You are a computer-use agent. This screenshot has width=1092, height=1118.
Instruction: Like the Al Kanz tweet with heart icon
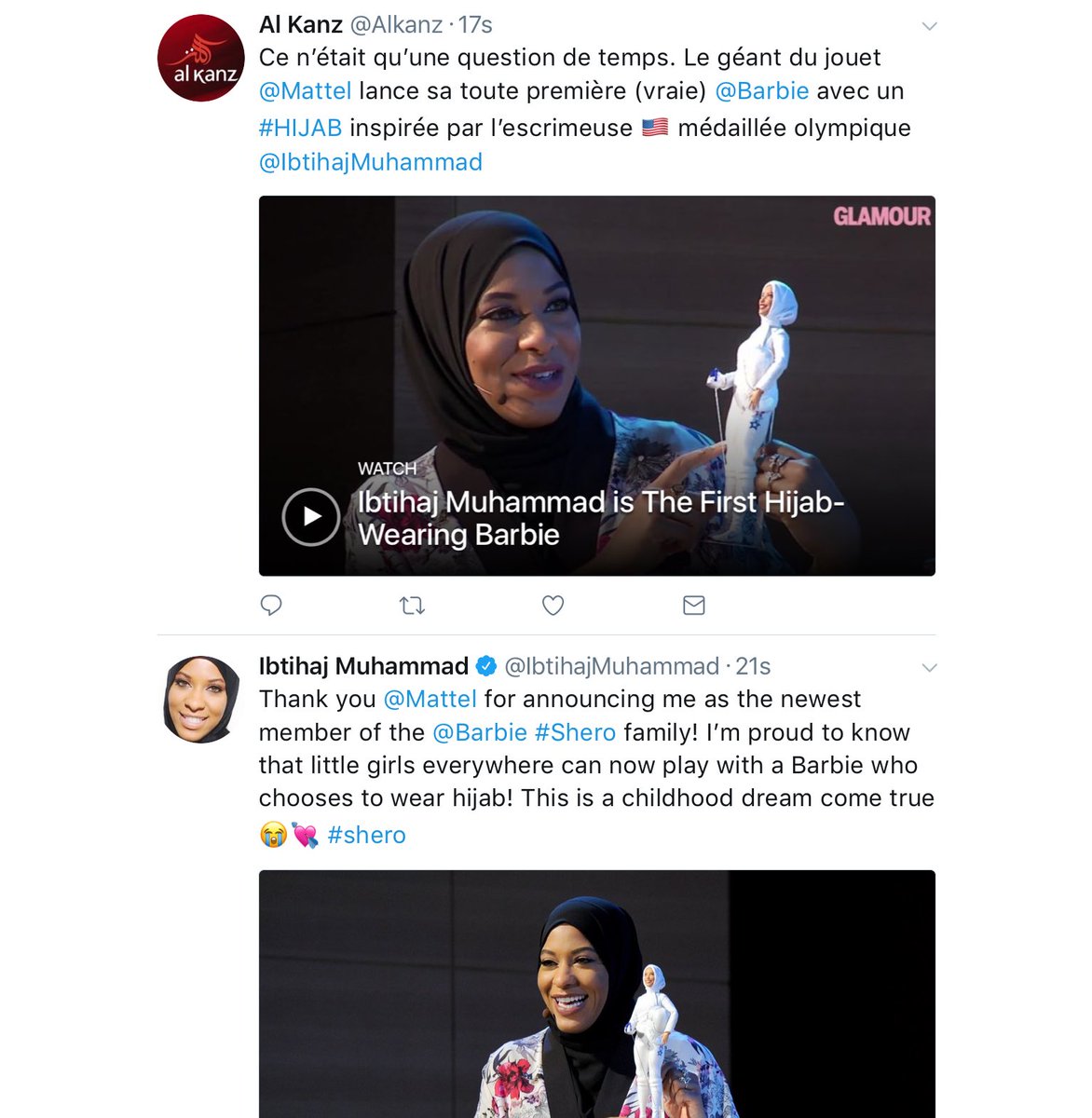[x=553, y=606]
